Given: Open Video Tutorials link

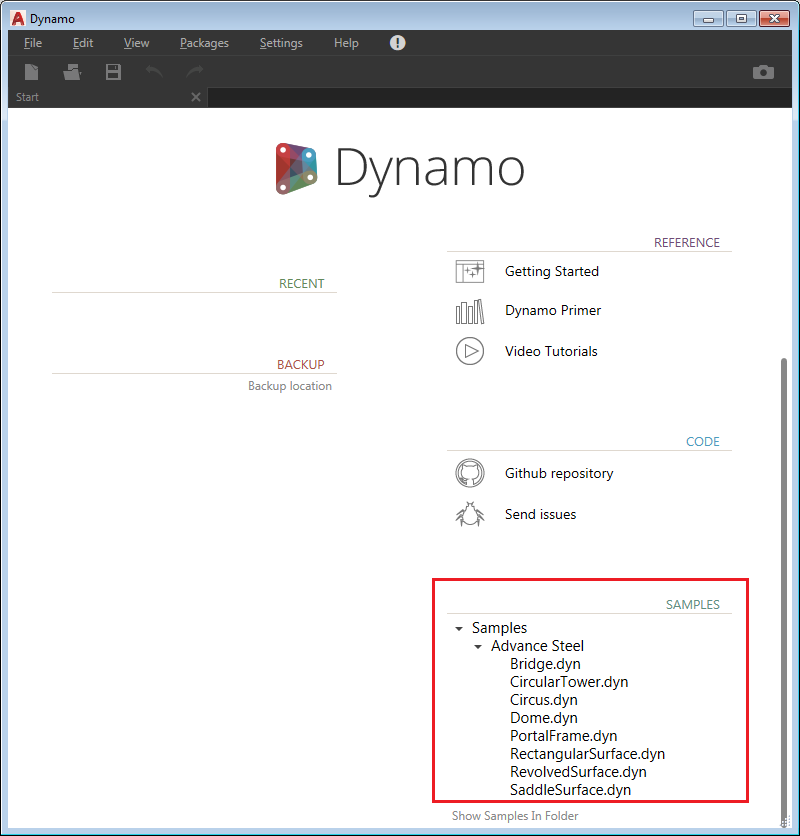Looking at the screenshot, I should coord(551,351).
